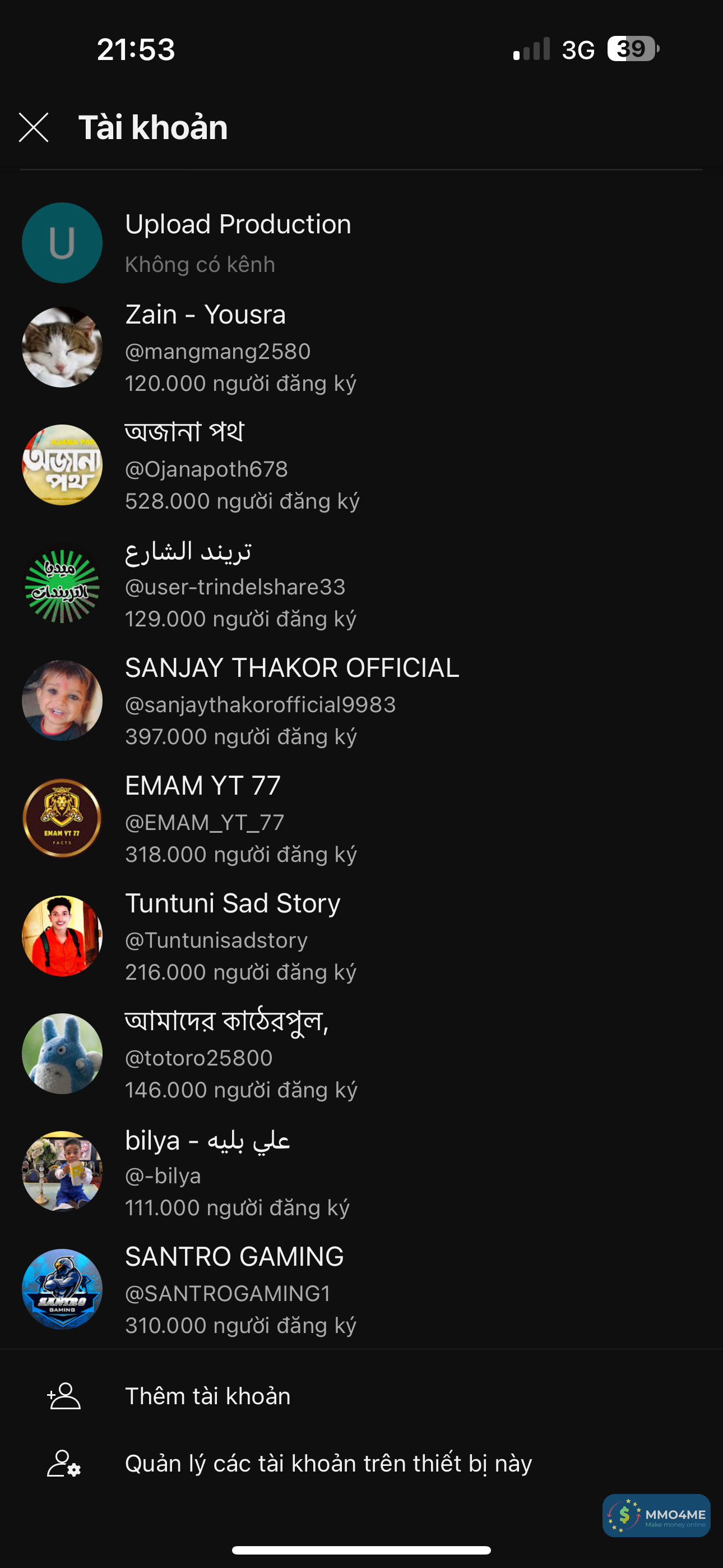Select the totoro25800 plush avatar
723x1568 pixels.
tap(62, 1054)
